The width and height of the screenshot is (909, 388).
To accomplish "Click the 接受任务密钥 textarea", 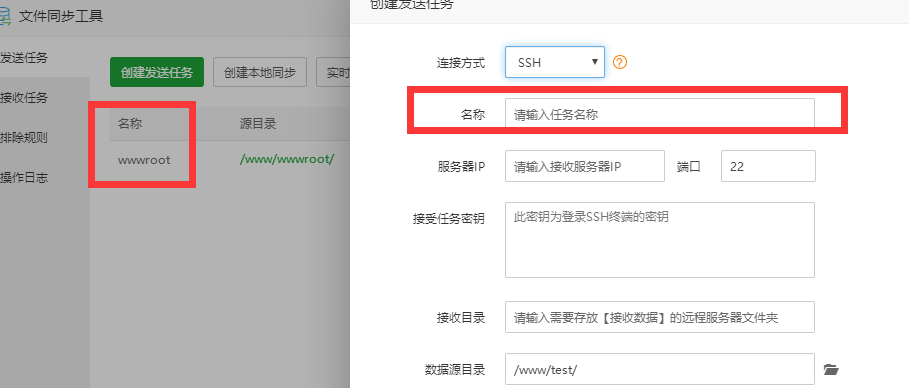I will point(660,240).
